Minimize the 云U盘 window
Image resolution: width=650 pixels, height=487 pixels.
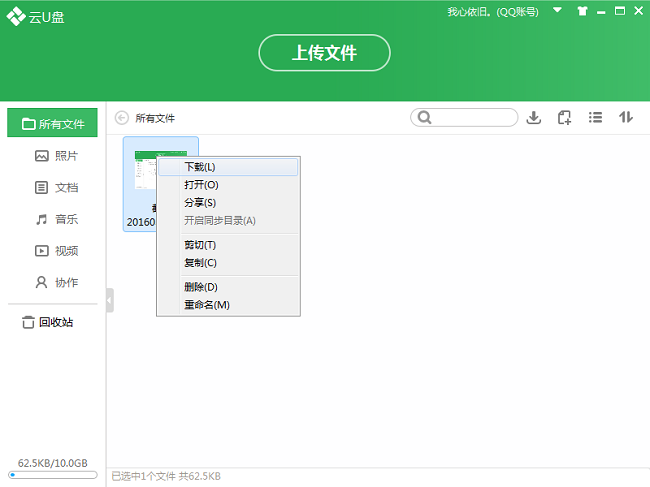(x=601, y=12)
